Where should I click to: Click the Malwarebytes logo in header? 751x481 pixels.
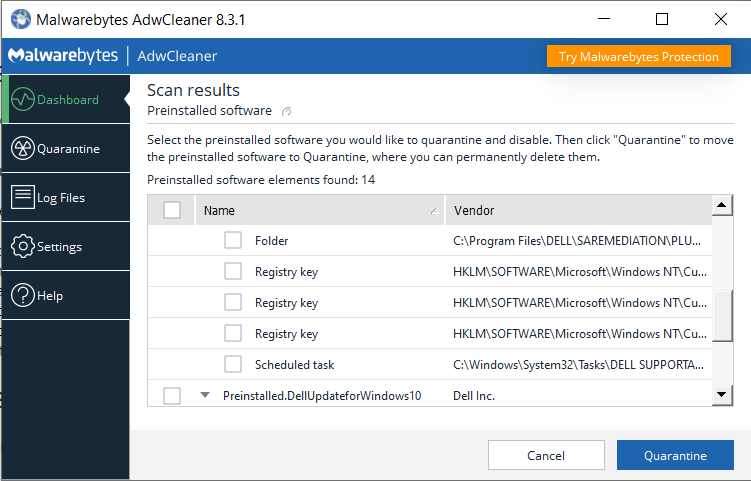[63, 56]
